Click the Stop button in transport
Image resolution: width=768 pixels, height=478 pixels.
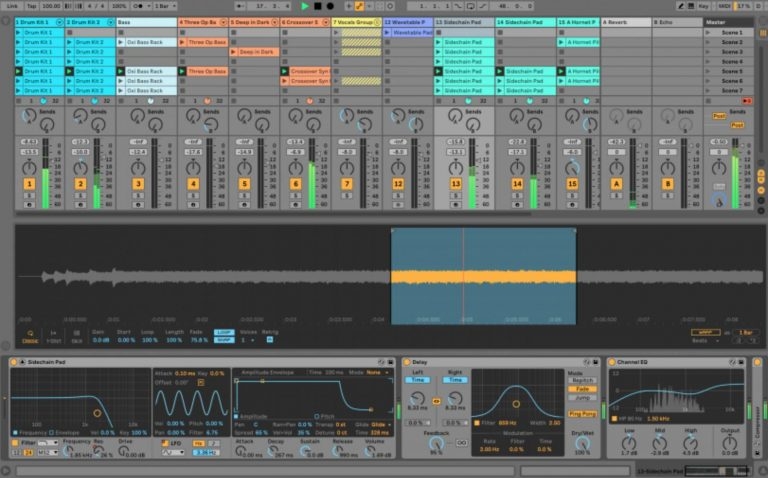click(317, 6)
